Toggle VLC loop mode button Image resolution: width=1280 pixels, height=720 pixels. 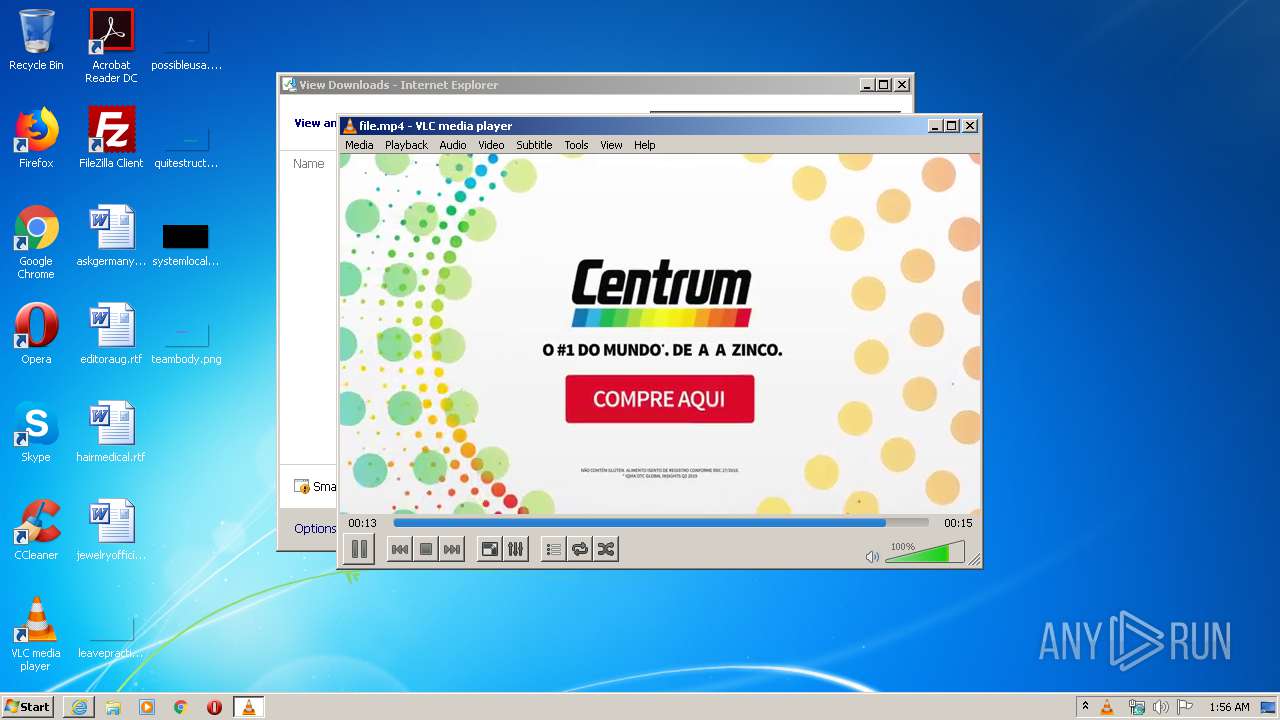(580, 549)
